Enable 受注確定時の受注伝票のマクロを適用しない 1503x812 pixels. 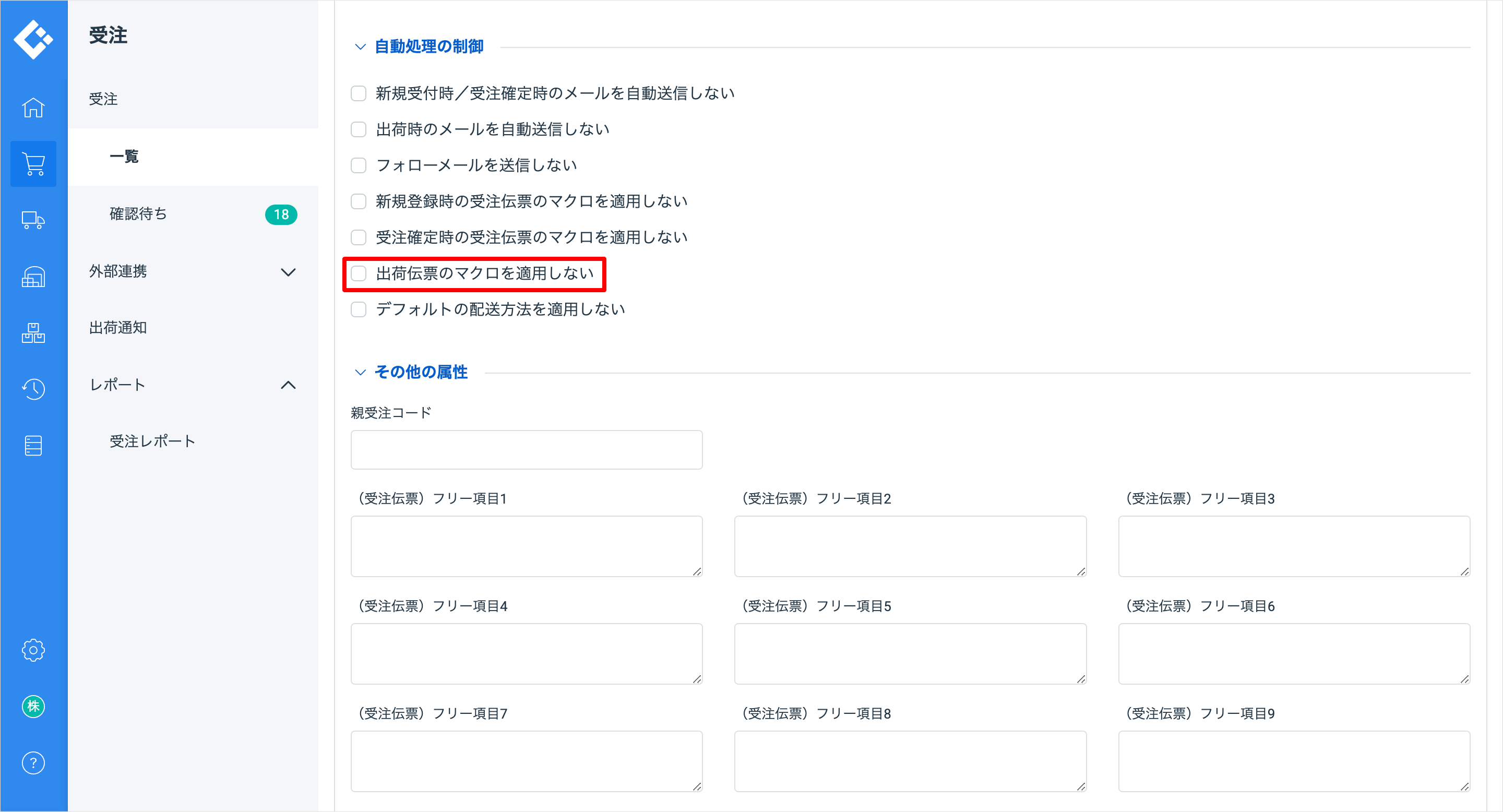click(x=358, y=237)
